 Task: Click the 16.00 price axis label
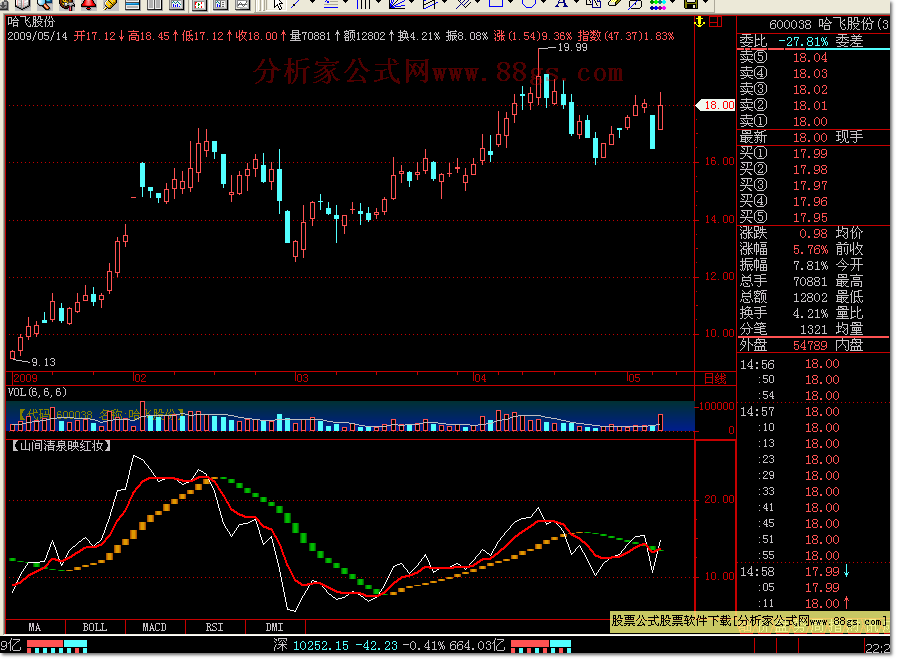tap(719, 161)
